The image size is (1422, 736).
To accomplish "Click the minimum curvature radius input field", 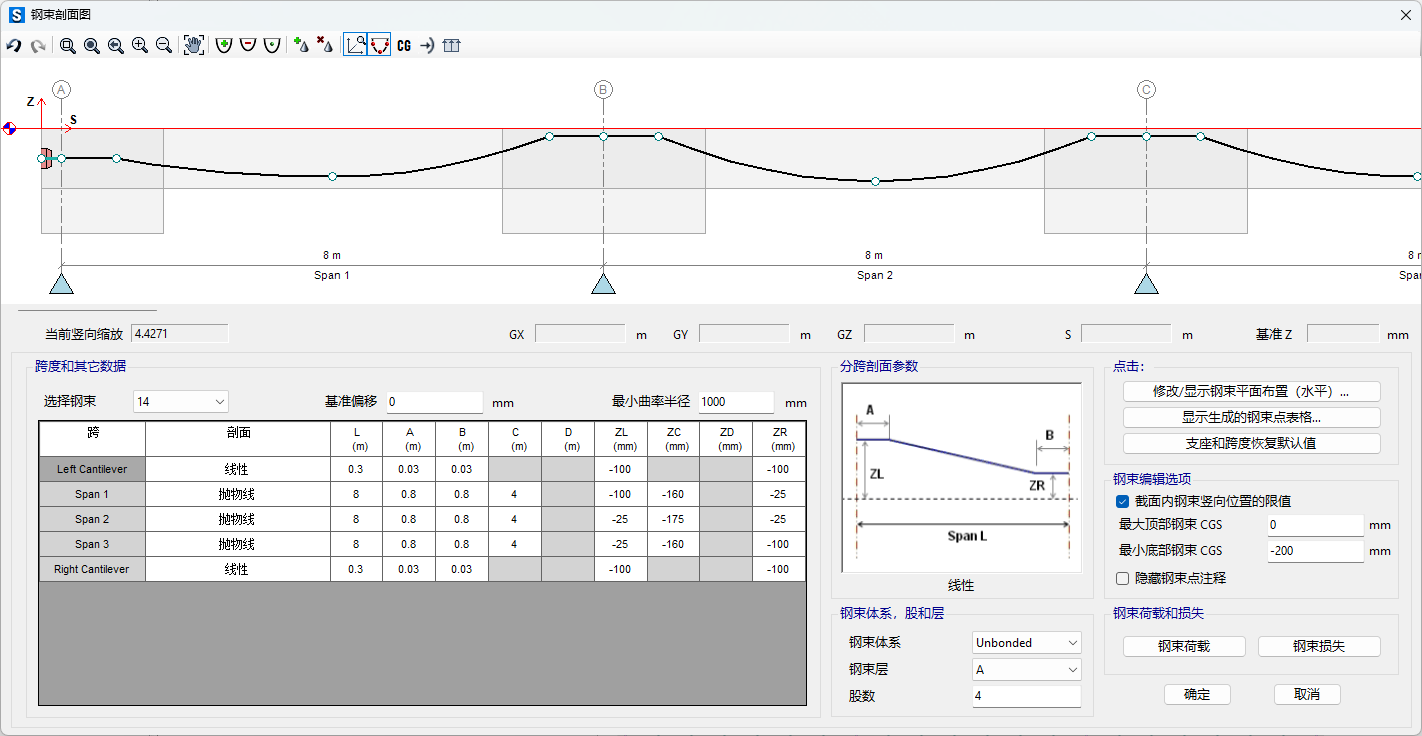I will (x=736, y=402).
